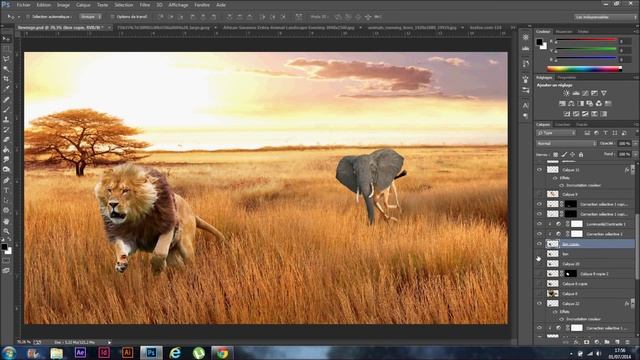Screen dimensions: 640x360
Task: Open the Fichier menu
Action: tap(24, 5)
